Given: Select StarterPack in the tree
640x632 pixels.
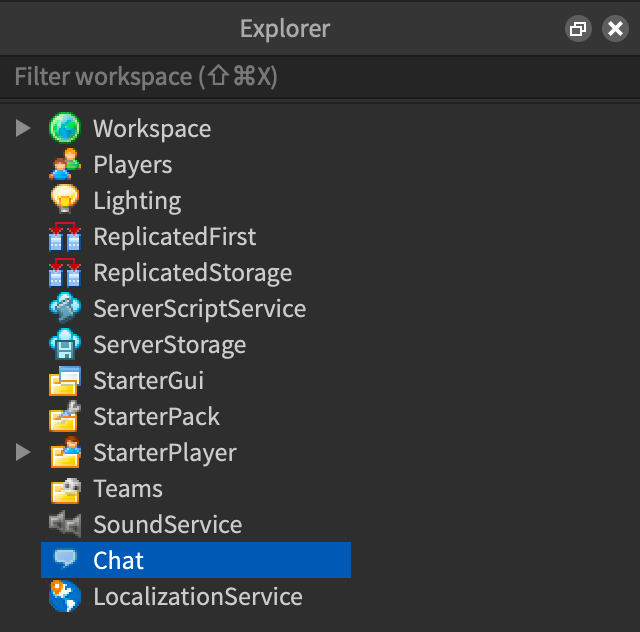Looking at the screenshot, I should coord(156,417).
